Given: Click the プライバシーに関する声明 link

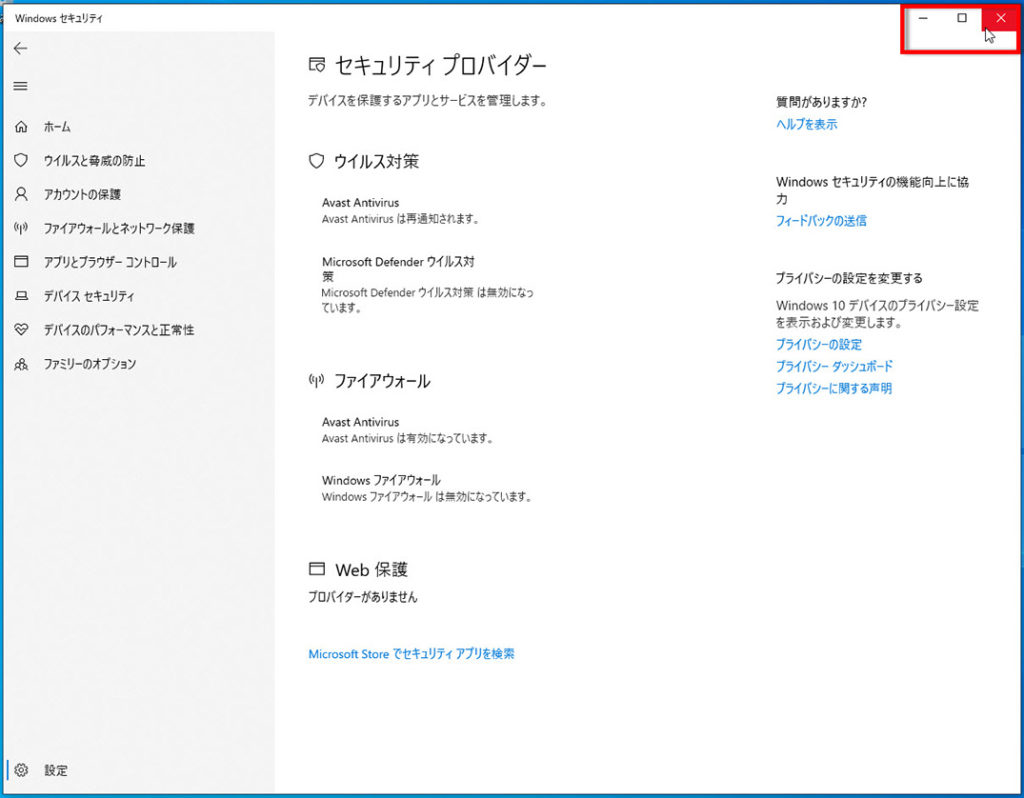Looking at the screenshot, I should tap(833, 388).
